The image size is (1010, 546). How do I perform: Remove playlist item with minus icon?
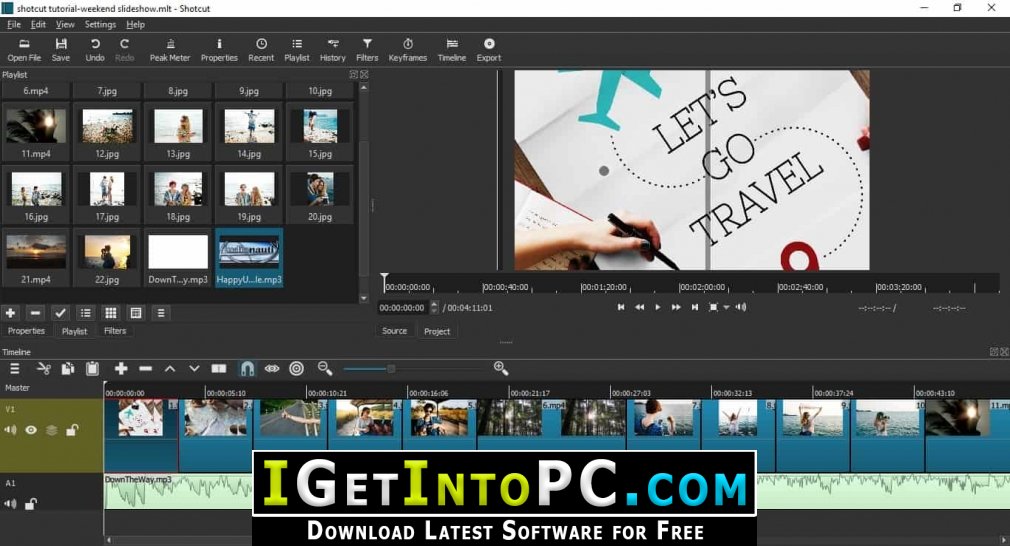35,313
